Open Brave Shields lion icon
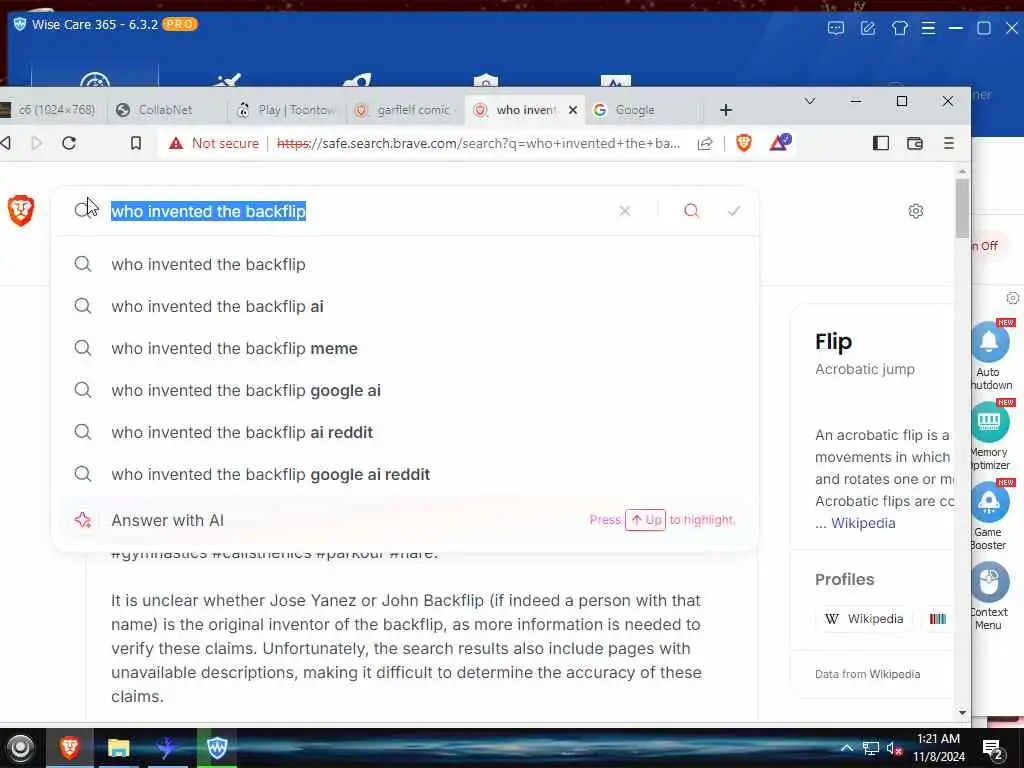 point(743,143)
